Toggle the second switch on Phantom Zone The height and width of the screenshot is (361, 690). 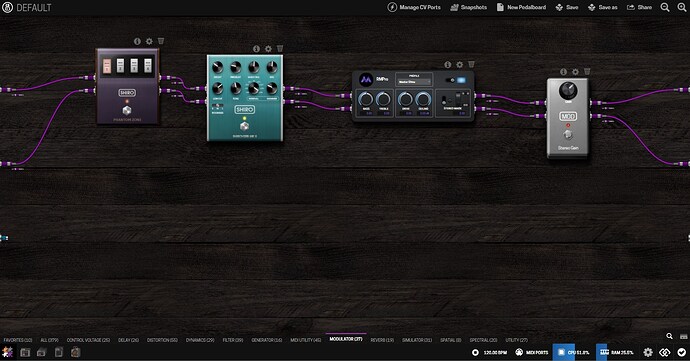pyautogui.click(x=120, y=66)
